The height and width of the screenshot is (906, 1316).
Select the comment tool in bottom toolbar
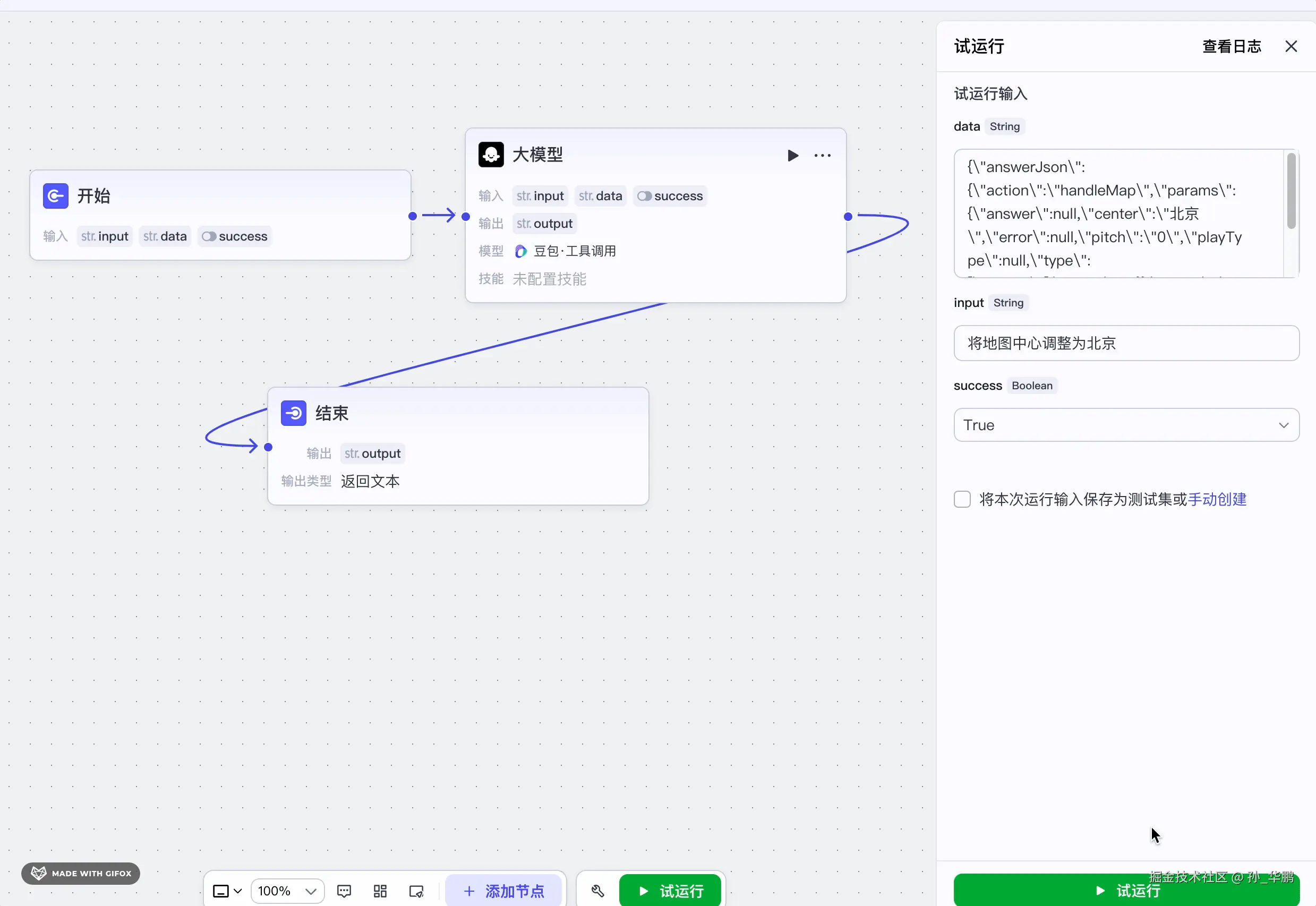pos(345,890)
